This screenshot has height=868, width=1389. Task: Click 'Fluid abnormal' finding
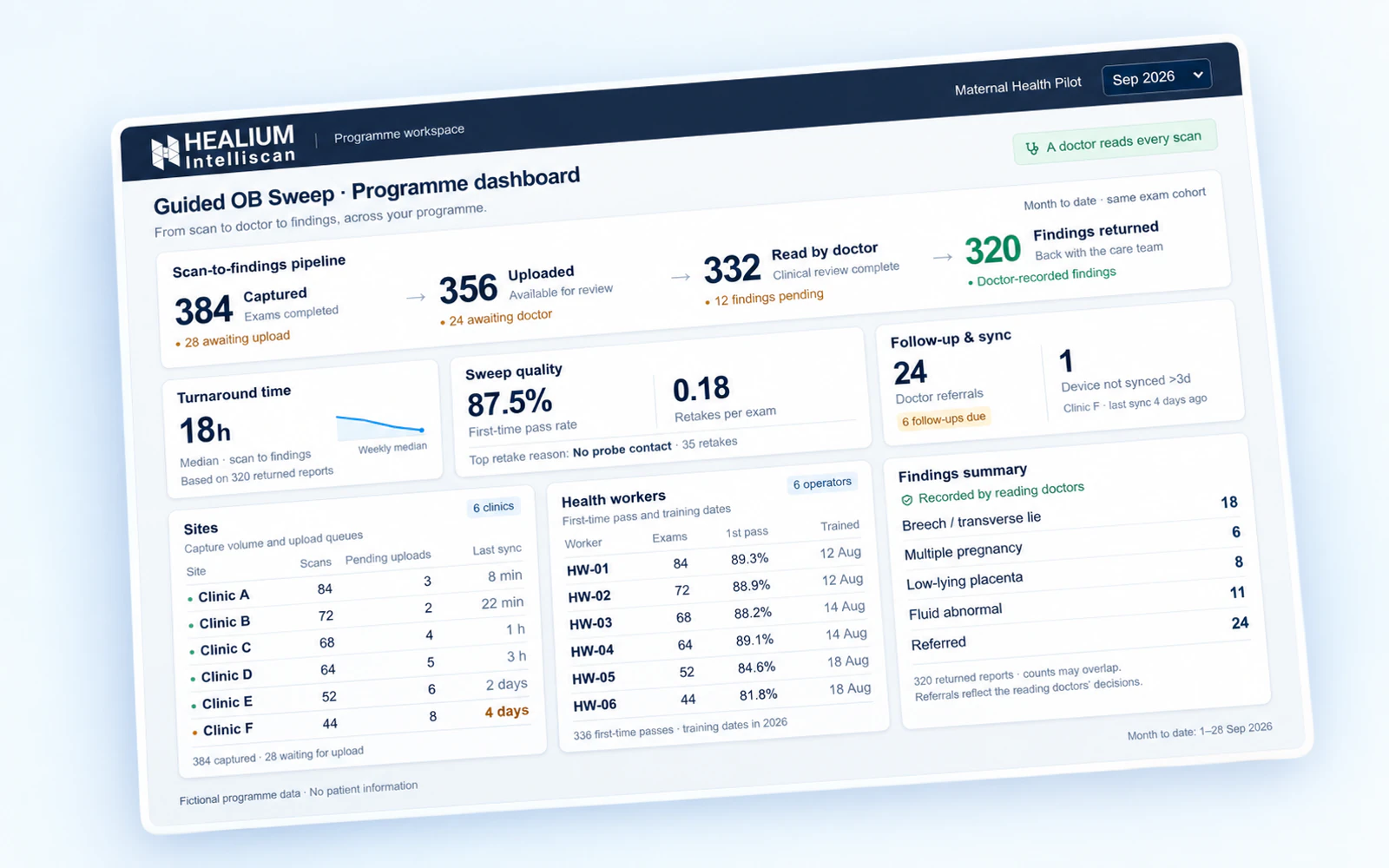tap(956, 611)
